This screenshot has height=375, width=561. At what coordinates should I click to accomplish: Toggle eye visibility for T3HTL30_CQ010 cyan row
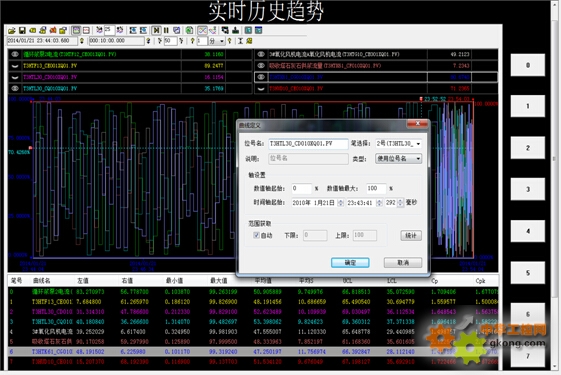pyautogui.click(x=15, y=88)
